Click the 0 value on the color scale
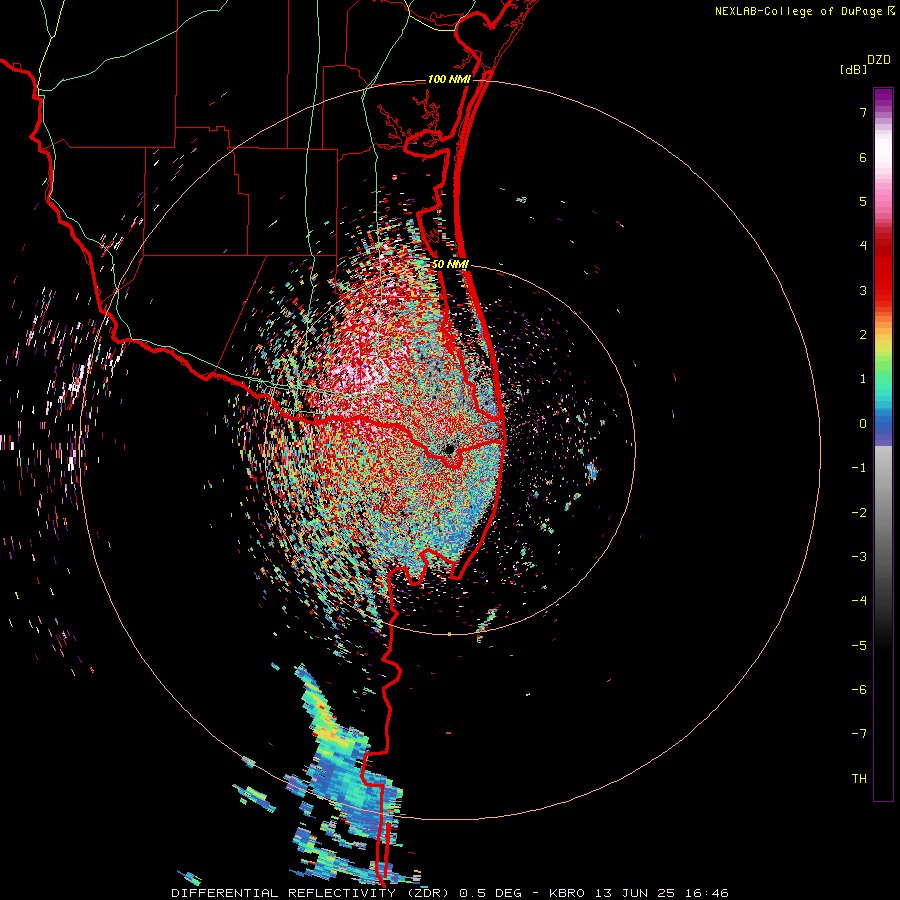This screenshot has width=900, height=900. pos(863,424)
